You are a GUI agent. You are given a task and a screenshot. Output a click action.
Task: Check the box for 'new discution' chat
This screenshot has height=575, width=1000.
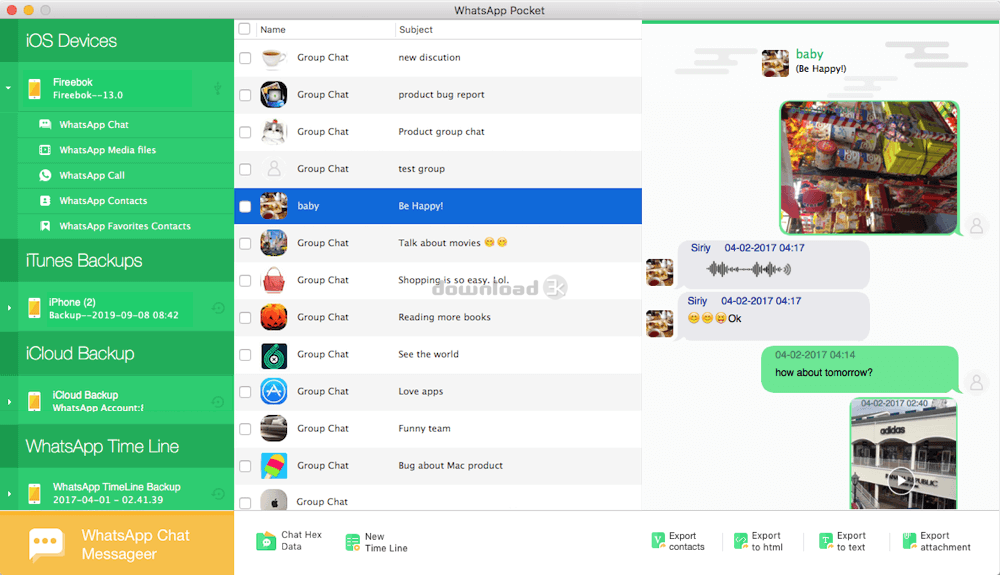tap(245, 58)
